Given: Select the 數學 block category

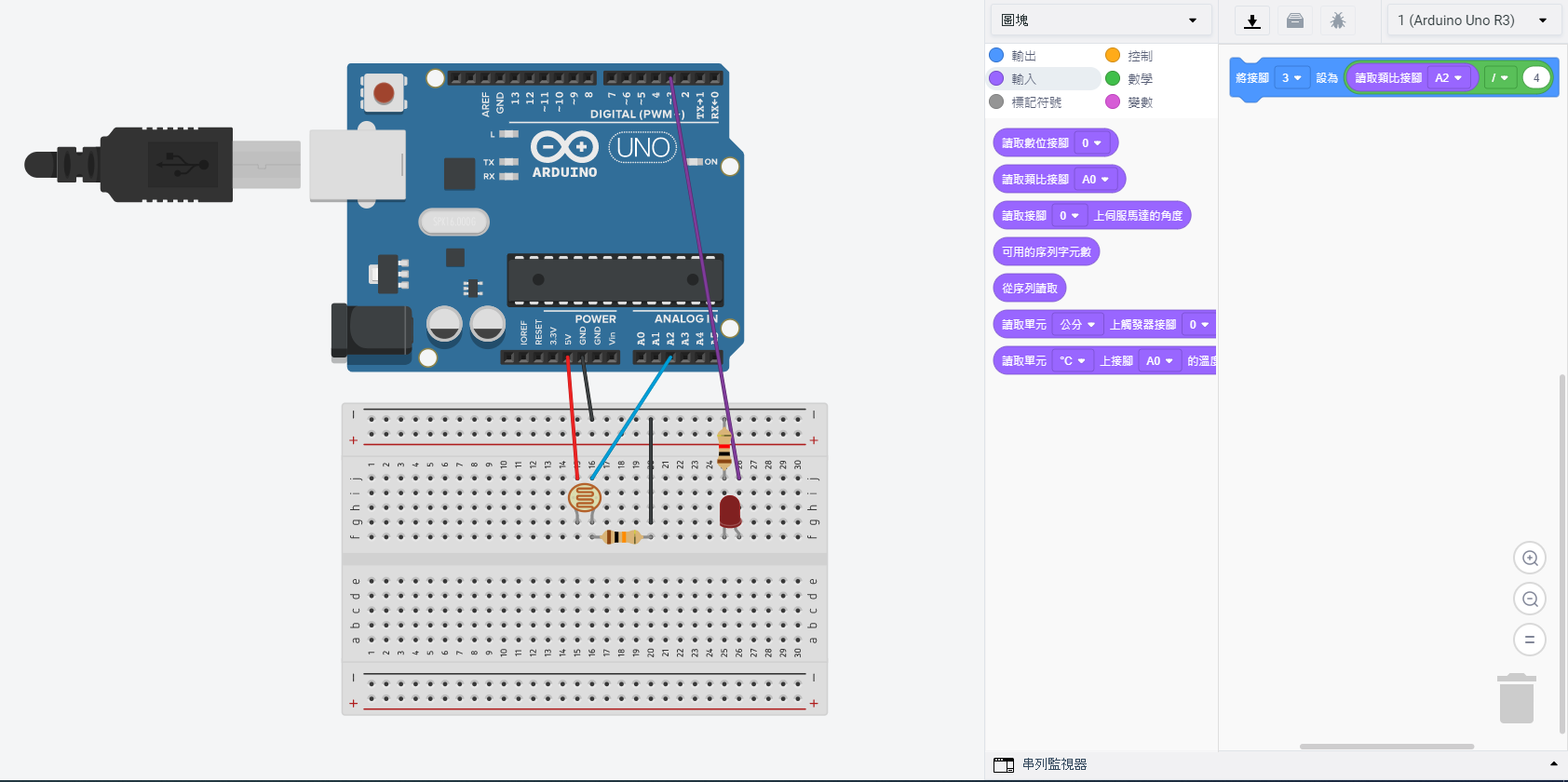Looking at the screenshot, I should (x=1139, y=79).
